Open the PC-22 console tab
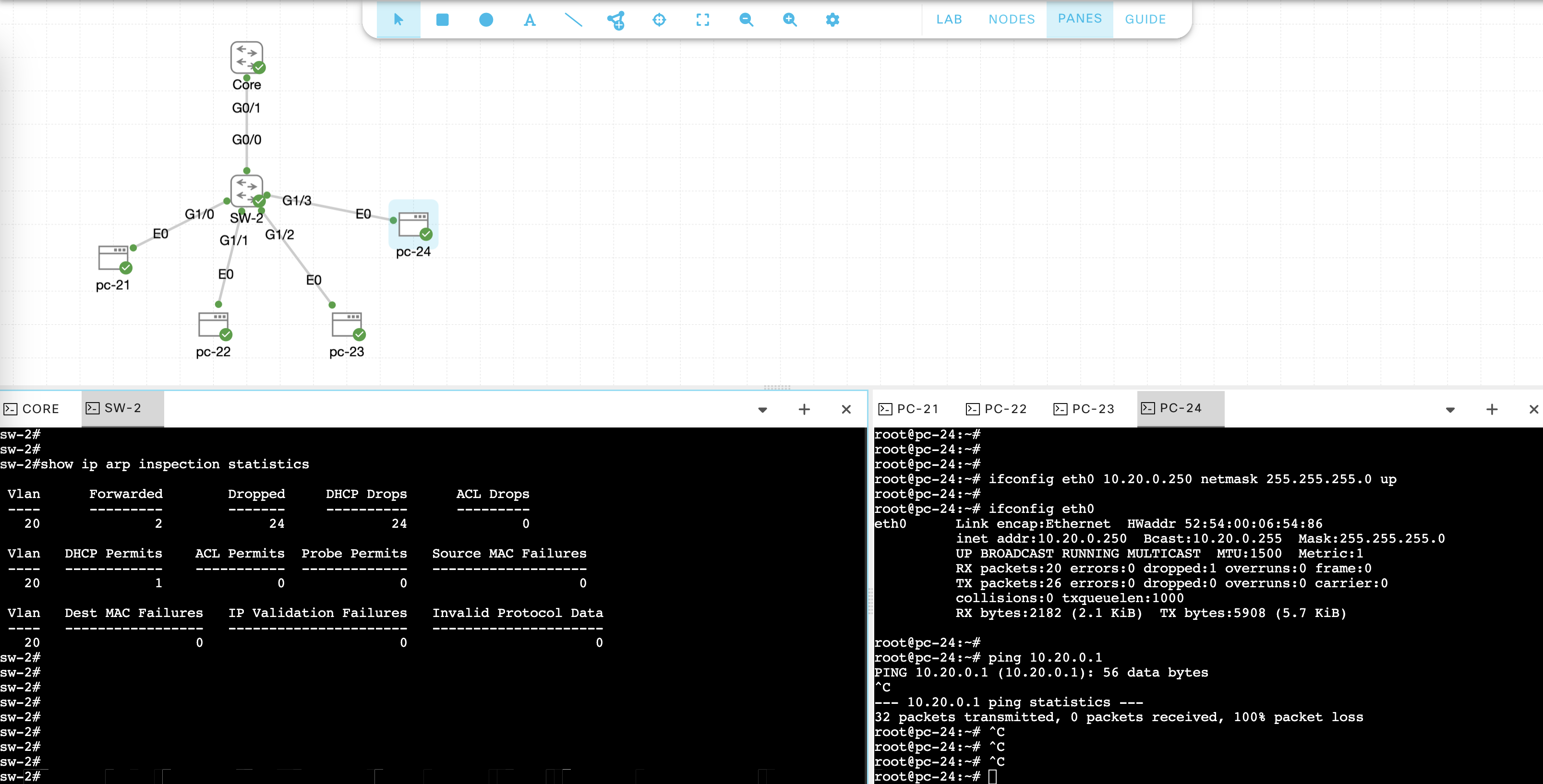Image resolution: width=1543 pixels, height=784 pixels. (997, 409)
